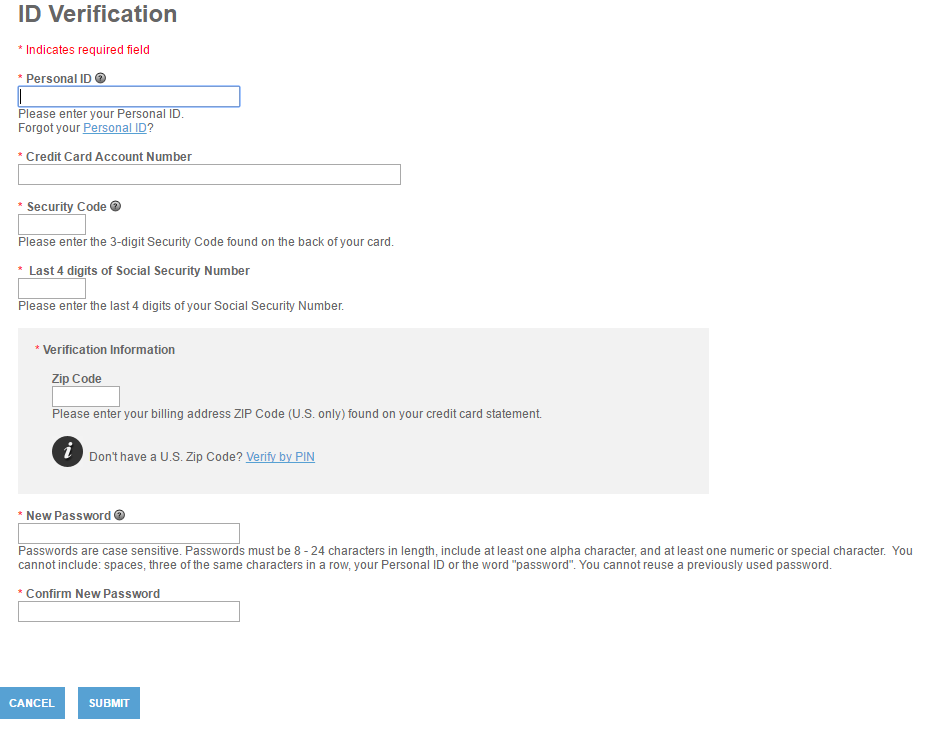Click the black info icon beside Zip Code note
The image size is (926, 732).
point(67,452)
